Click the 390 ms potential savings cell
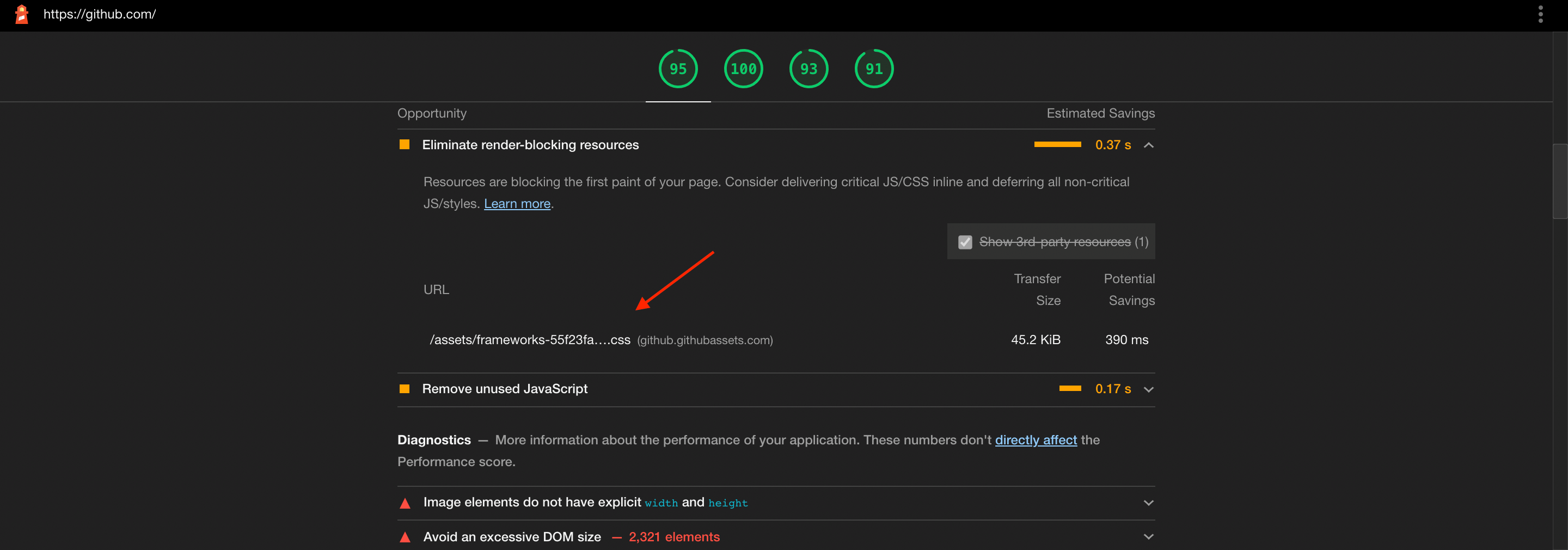Screen dimensions: 1568x550 tap(1126, 340)
